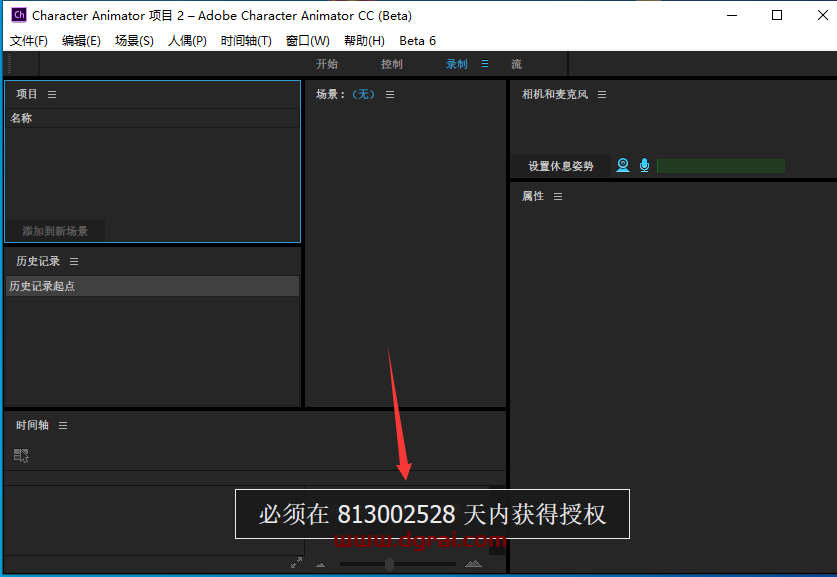Viewport: 837px width, 577px height.
Task: Open the 窗口(W) menu
Action: 308,41
